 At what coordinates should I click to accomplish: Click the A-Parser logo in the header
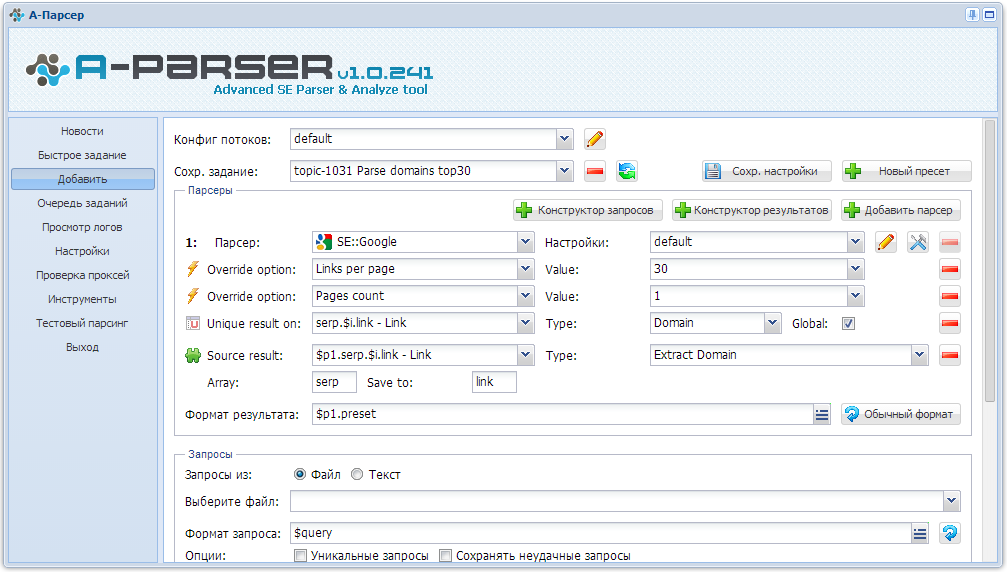point(229,74)
